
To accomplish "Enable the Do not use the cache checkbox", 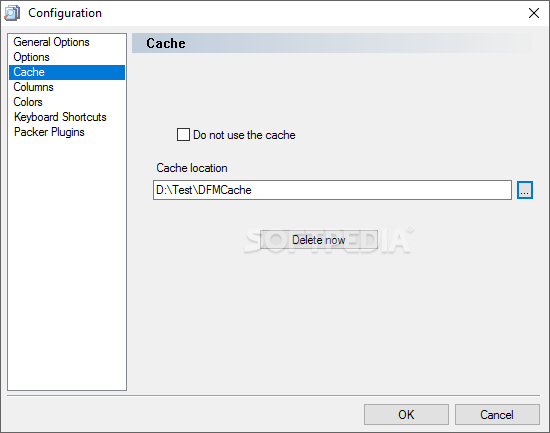I will pos(183,135).
